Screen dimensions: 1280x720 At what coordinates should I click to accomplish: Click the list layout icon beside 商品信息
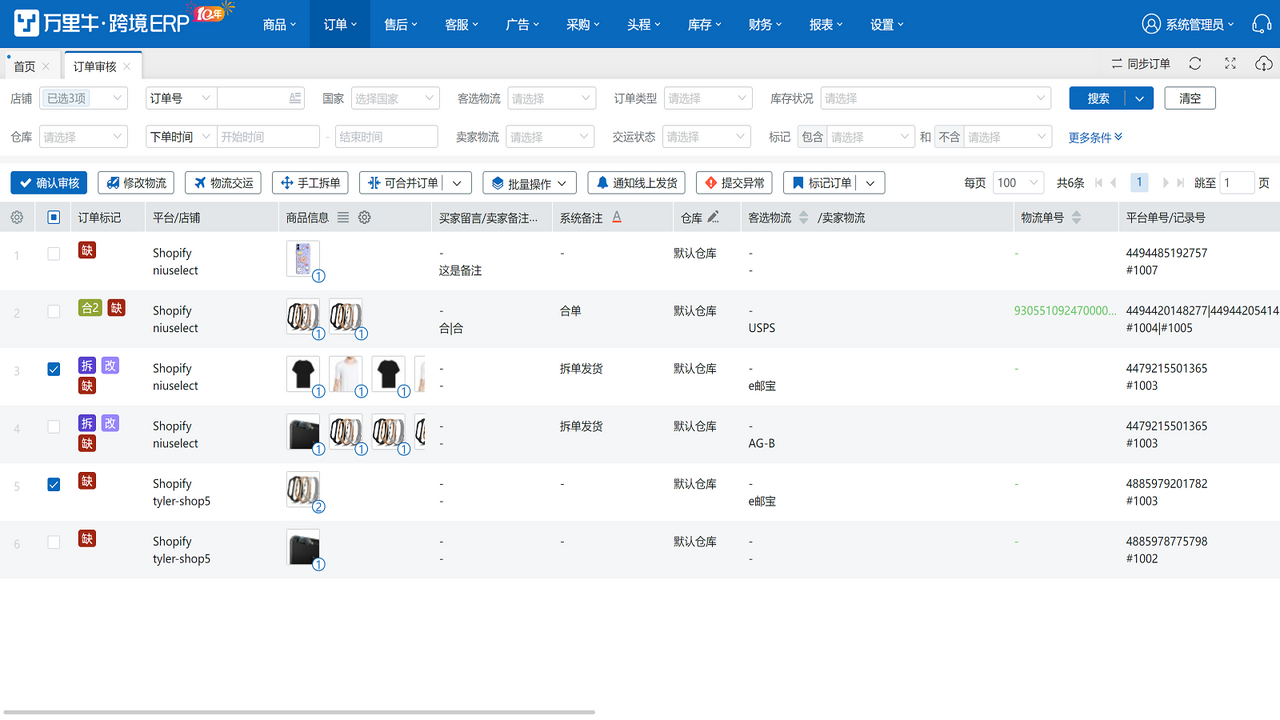coord(343,217)
